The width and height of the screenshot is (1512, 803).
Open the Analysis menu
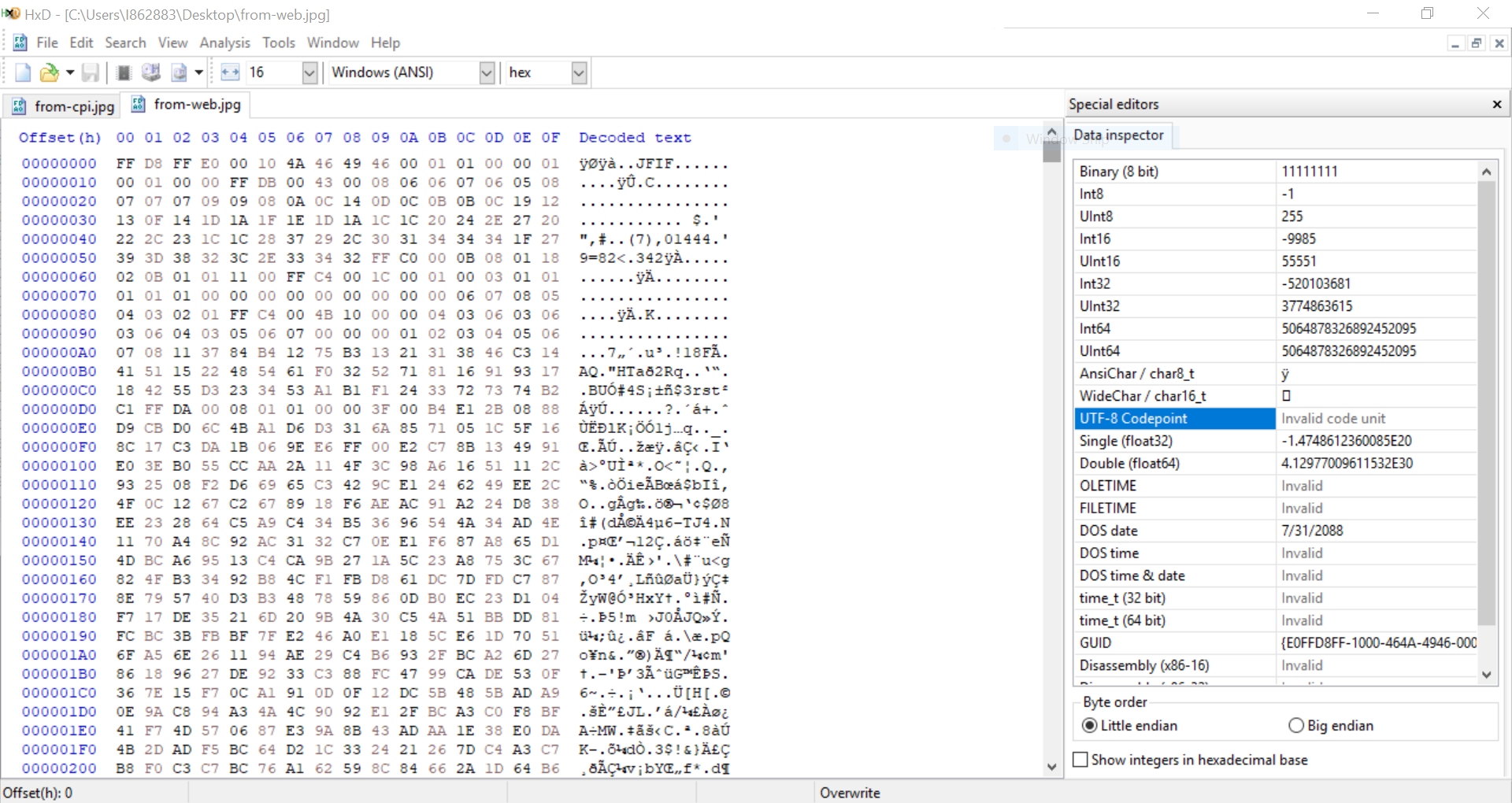click(x=224, y=43)
